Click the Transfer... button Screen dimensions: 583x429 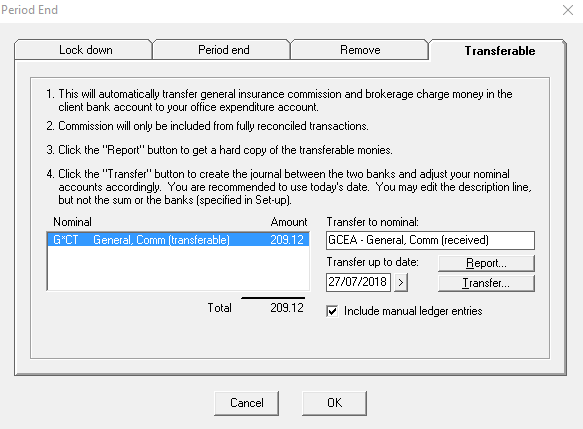(486, 283)
